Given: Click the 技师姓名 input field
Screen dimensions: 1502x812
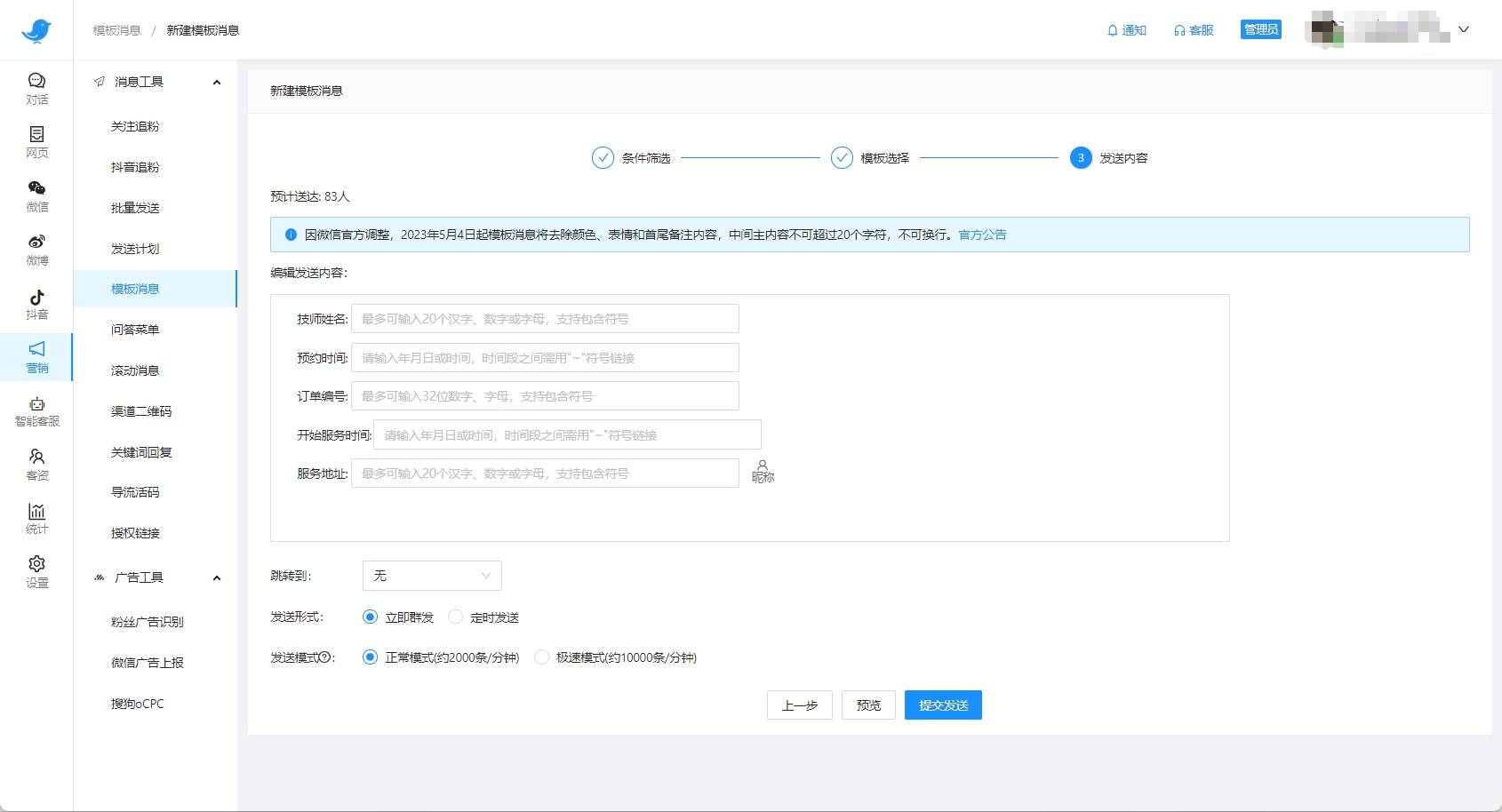Looking at the screenshot, I should [x=545, y=319].
